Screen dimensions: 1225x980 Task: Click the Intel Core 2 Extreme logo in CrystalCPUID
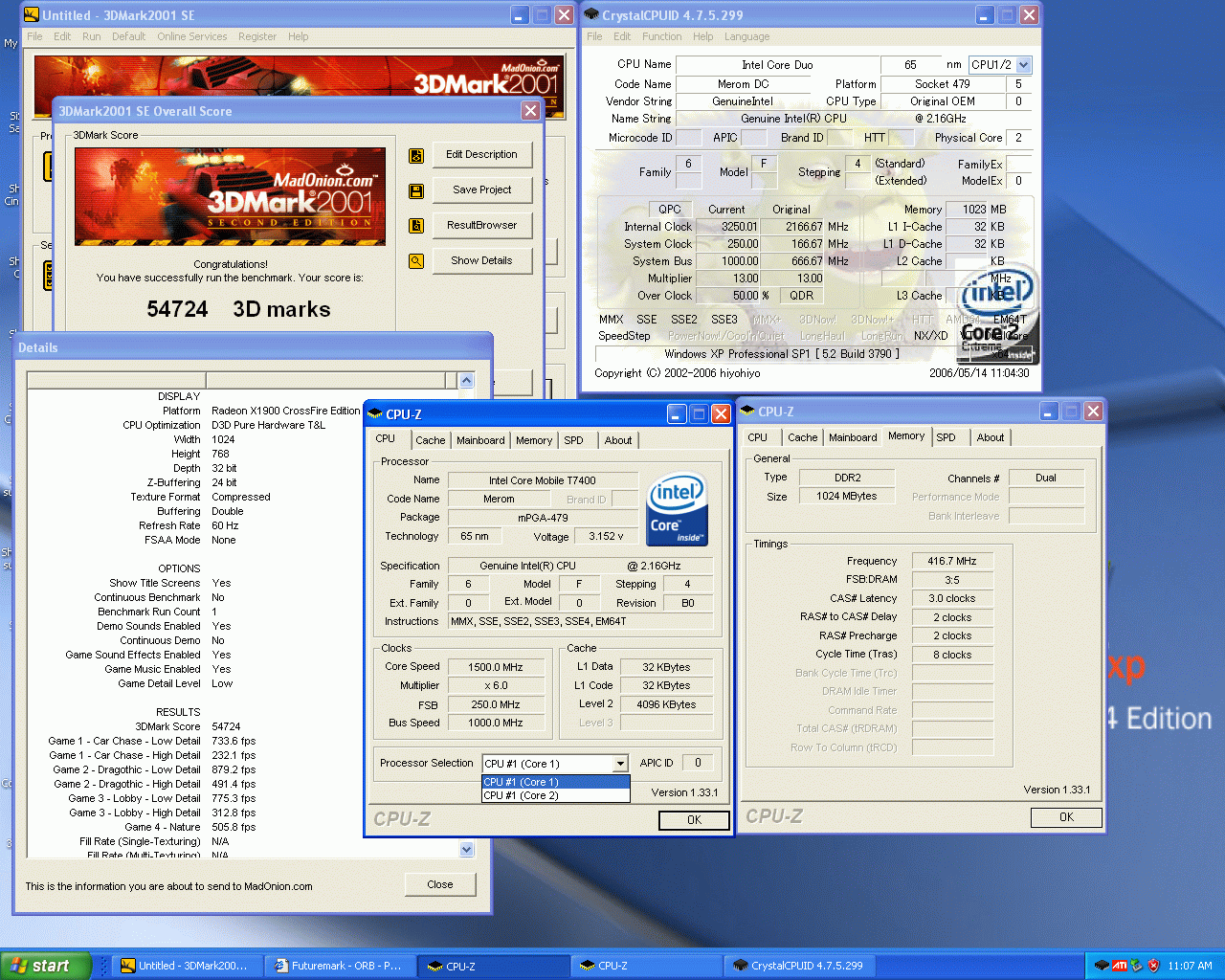click(997, 314)
